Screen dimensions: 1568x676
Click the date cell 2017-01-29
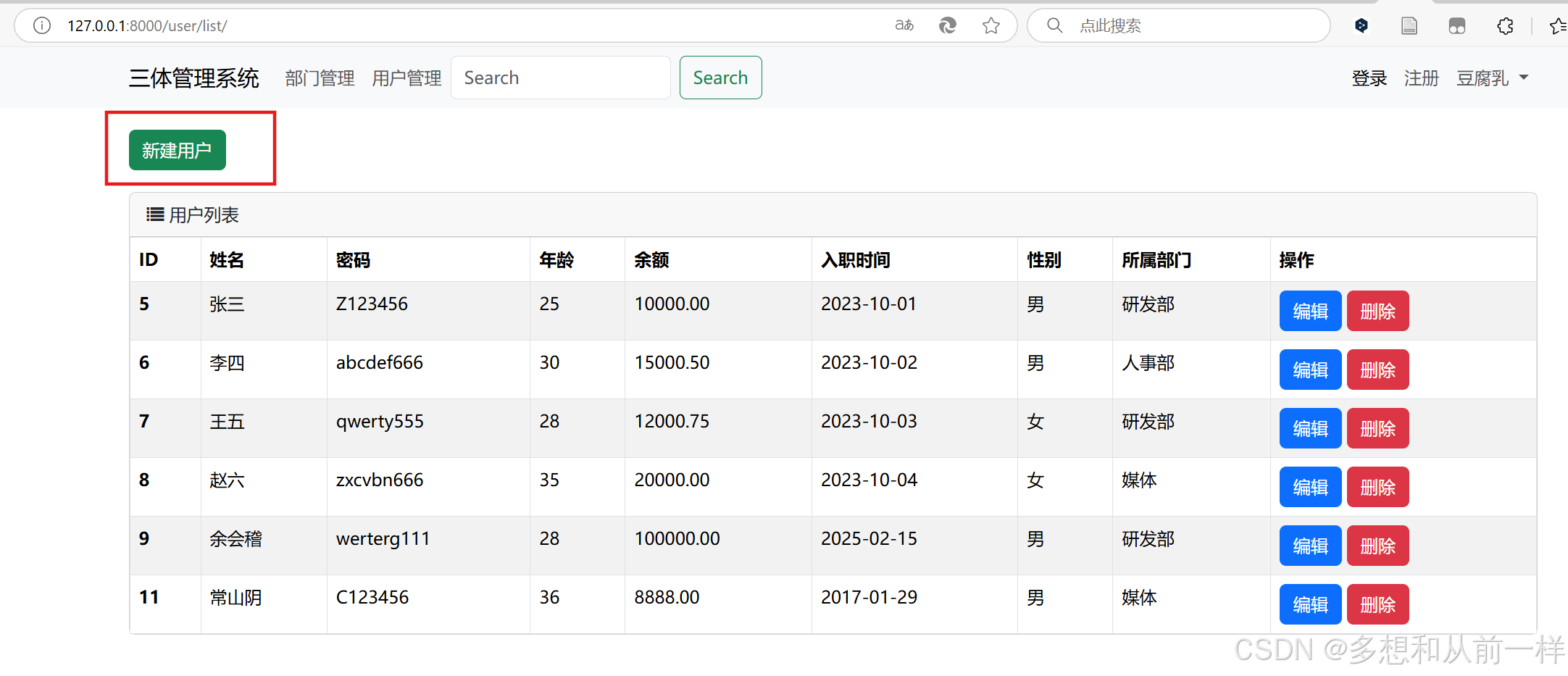[869, 597]
